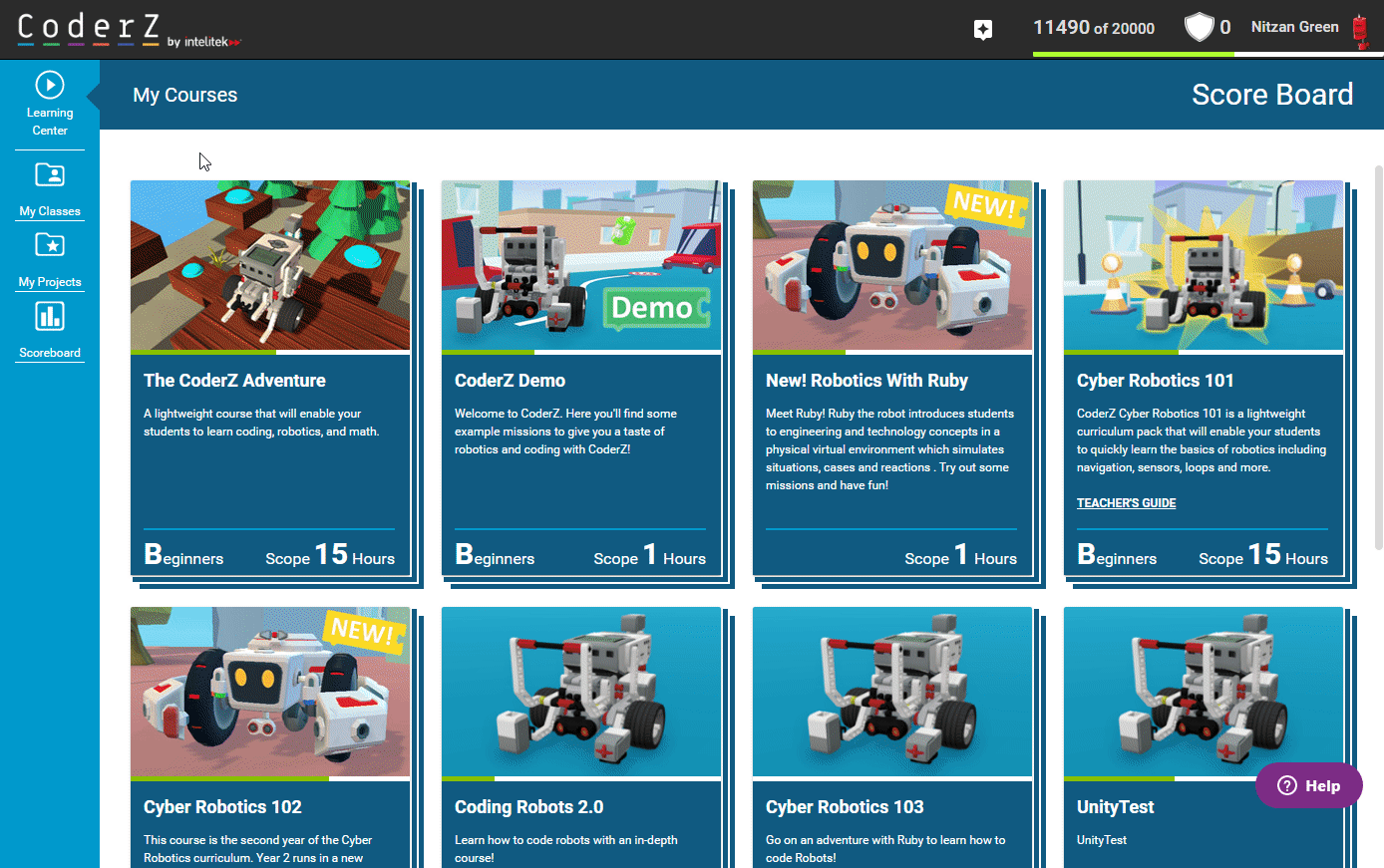Click the NEW! ribbon on the Cyber Robotics 102 card
Screen dimensions: 1384x868
point(363,631)
